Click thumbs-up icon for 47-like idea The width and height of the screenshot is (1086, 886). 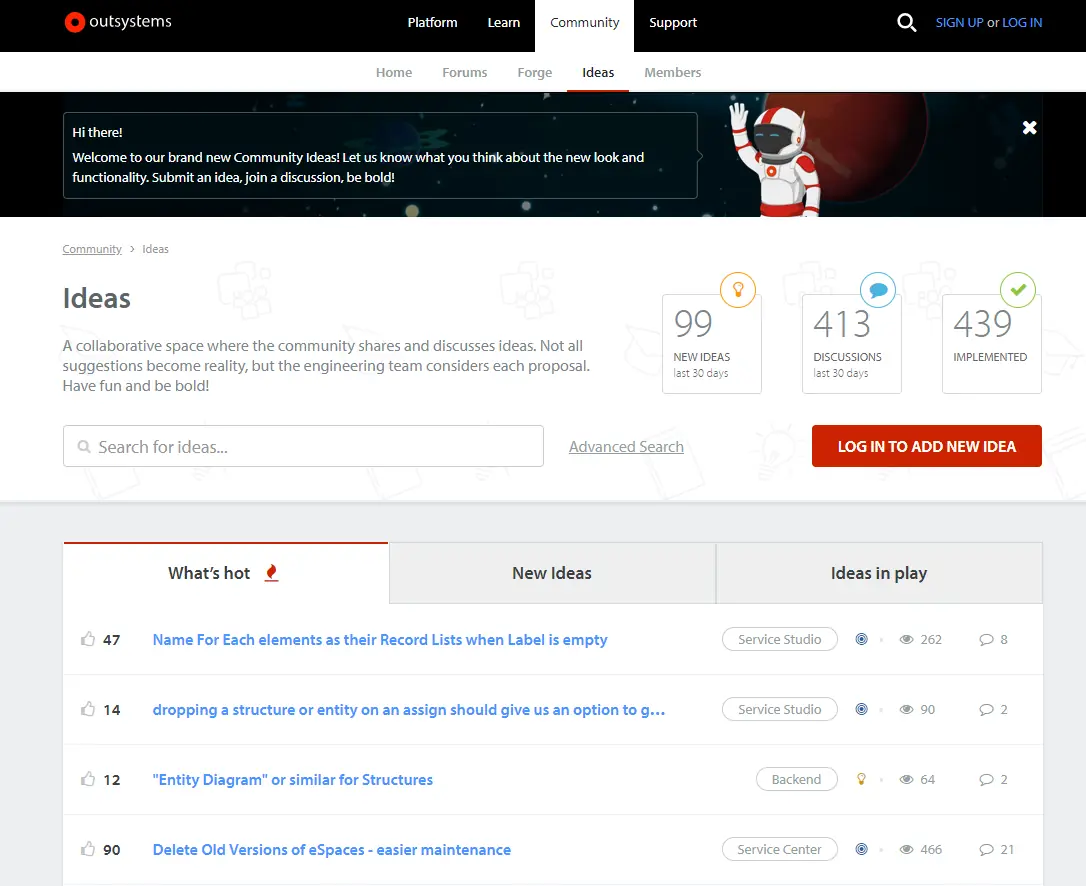(88, 639)
